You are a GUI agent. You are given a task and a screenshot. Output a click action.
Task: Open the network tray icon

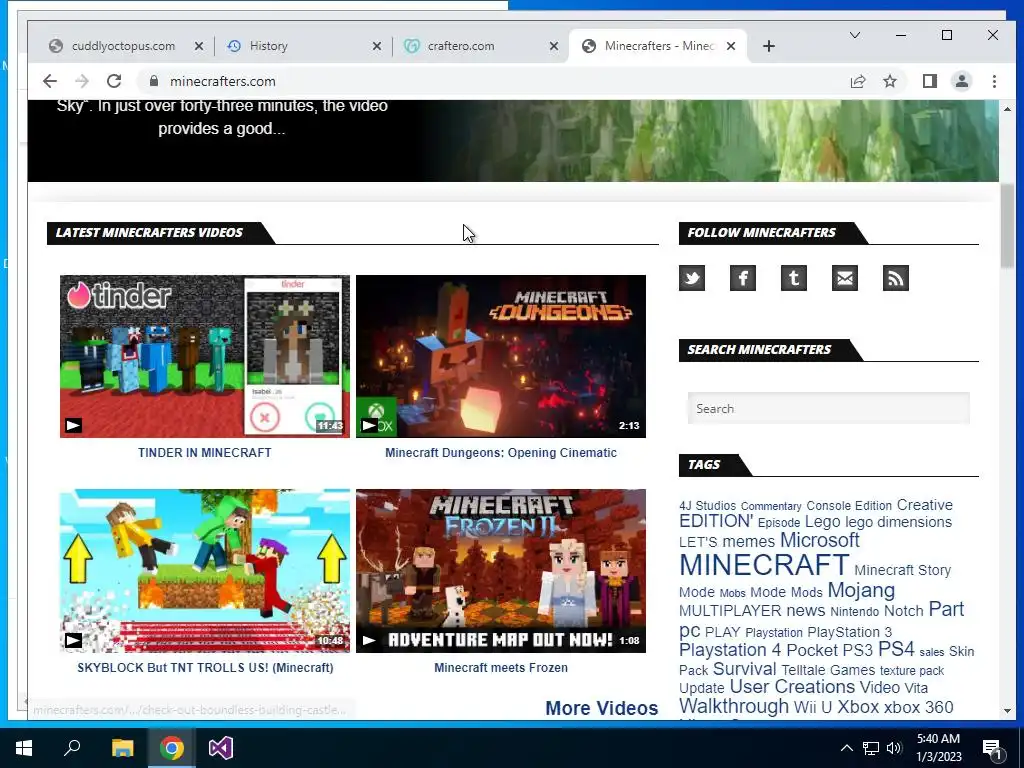tap(871, 748)
